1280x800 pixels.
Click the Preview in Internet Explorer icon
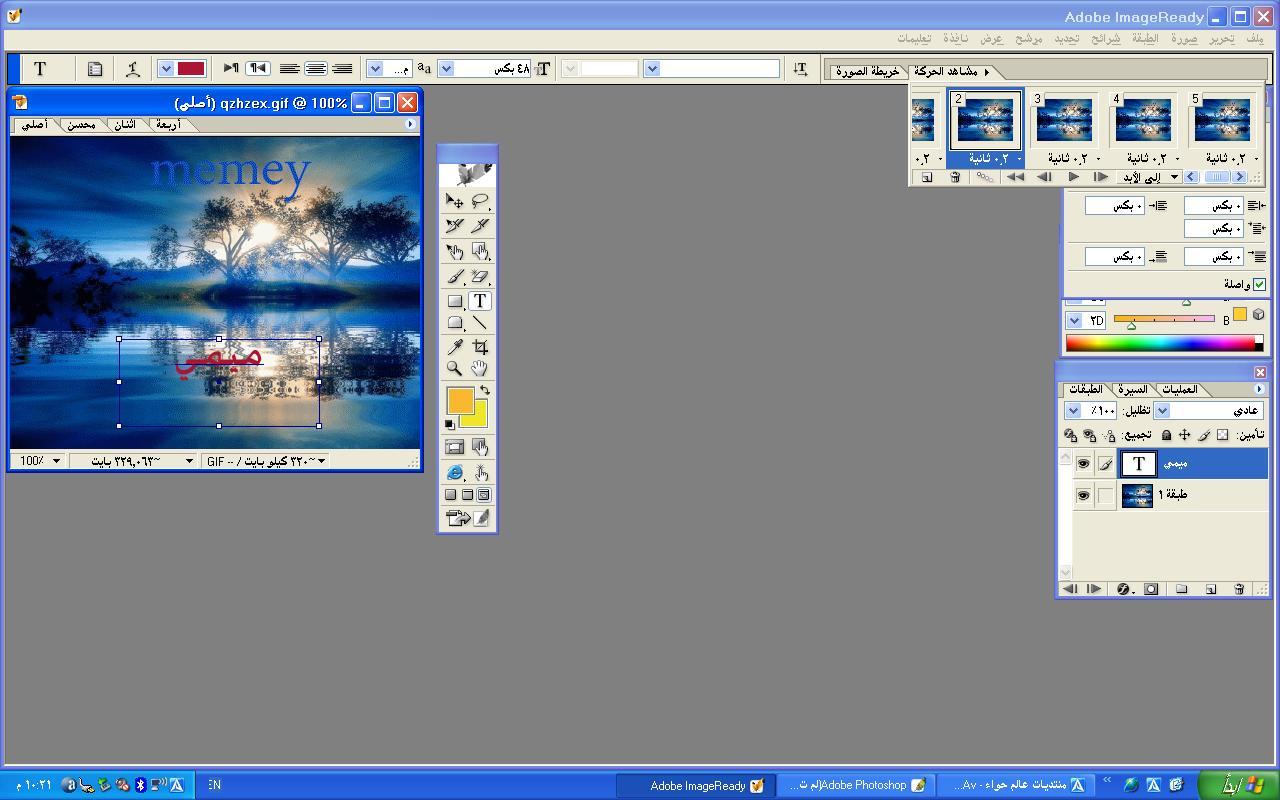(x=455, y=472)
